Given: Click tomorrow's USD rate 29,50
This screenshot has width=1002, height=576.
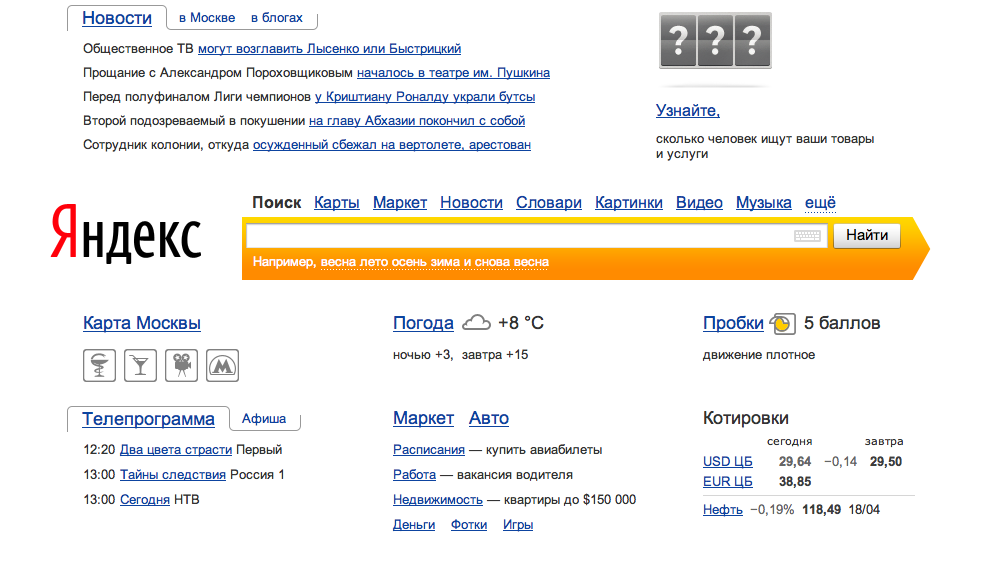Looking at the screenshot, I should [886, 462].
